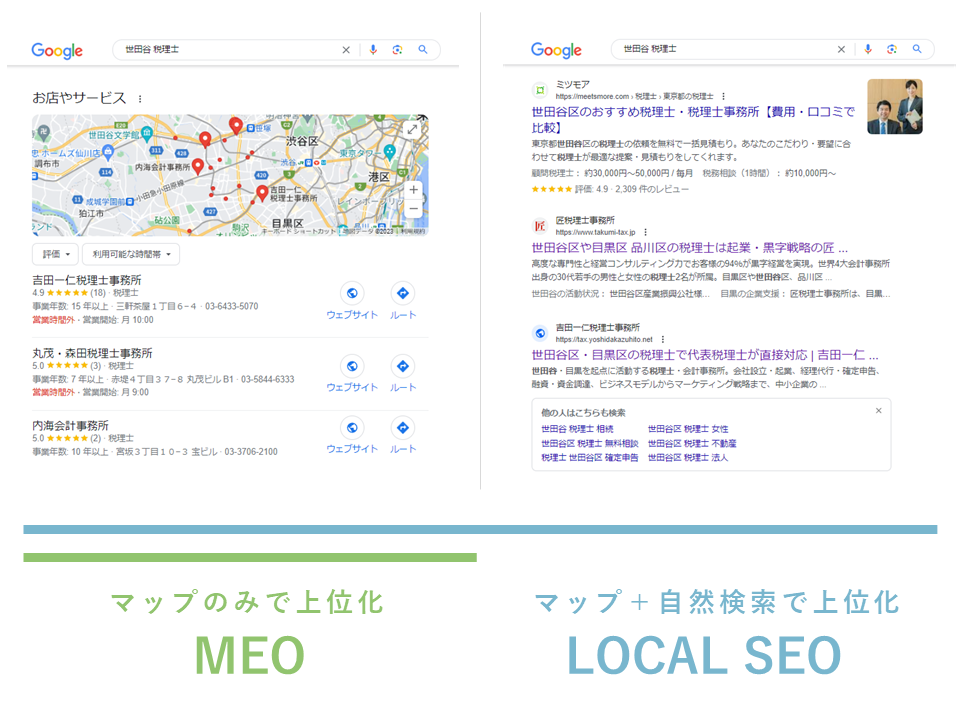Open the 評価 filter dropdown

pyautogui.click(x=55, y=254)
